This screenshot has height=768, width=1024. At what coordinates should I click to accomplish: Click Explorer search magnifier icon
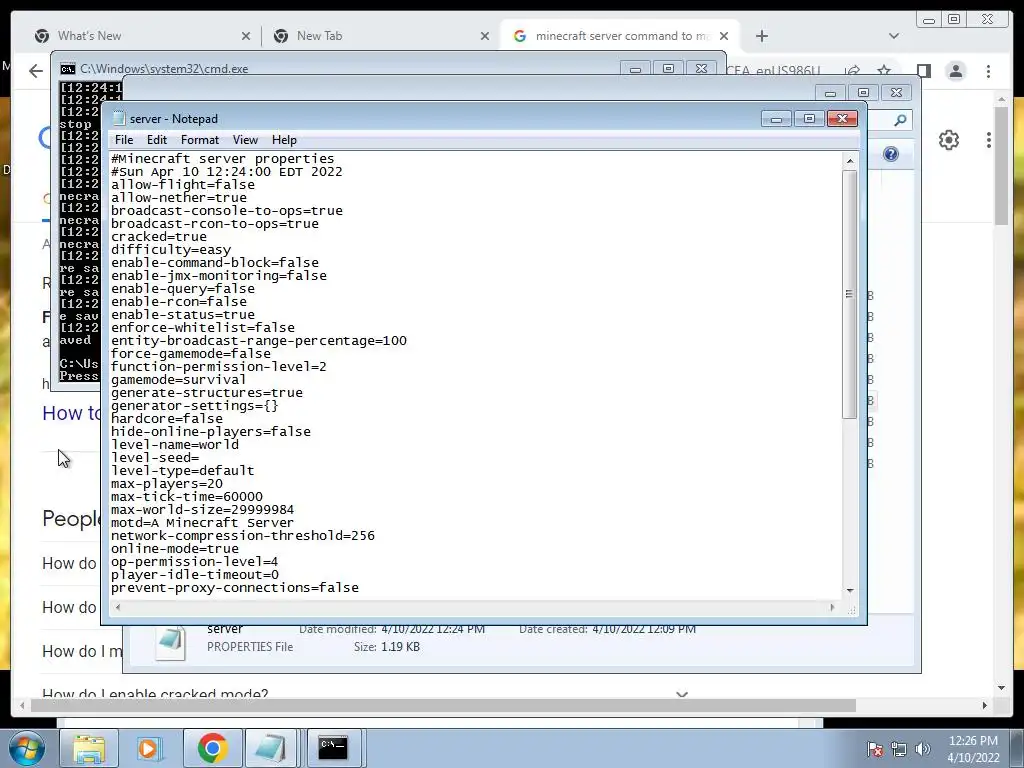[900, 120]
